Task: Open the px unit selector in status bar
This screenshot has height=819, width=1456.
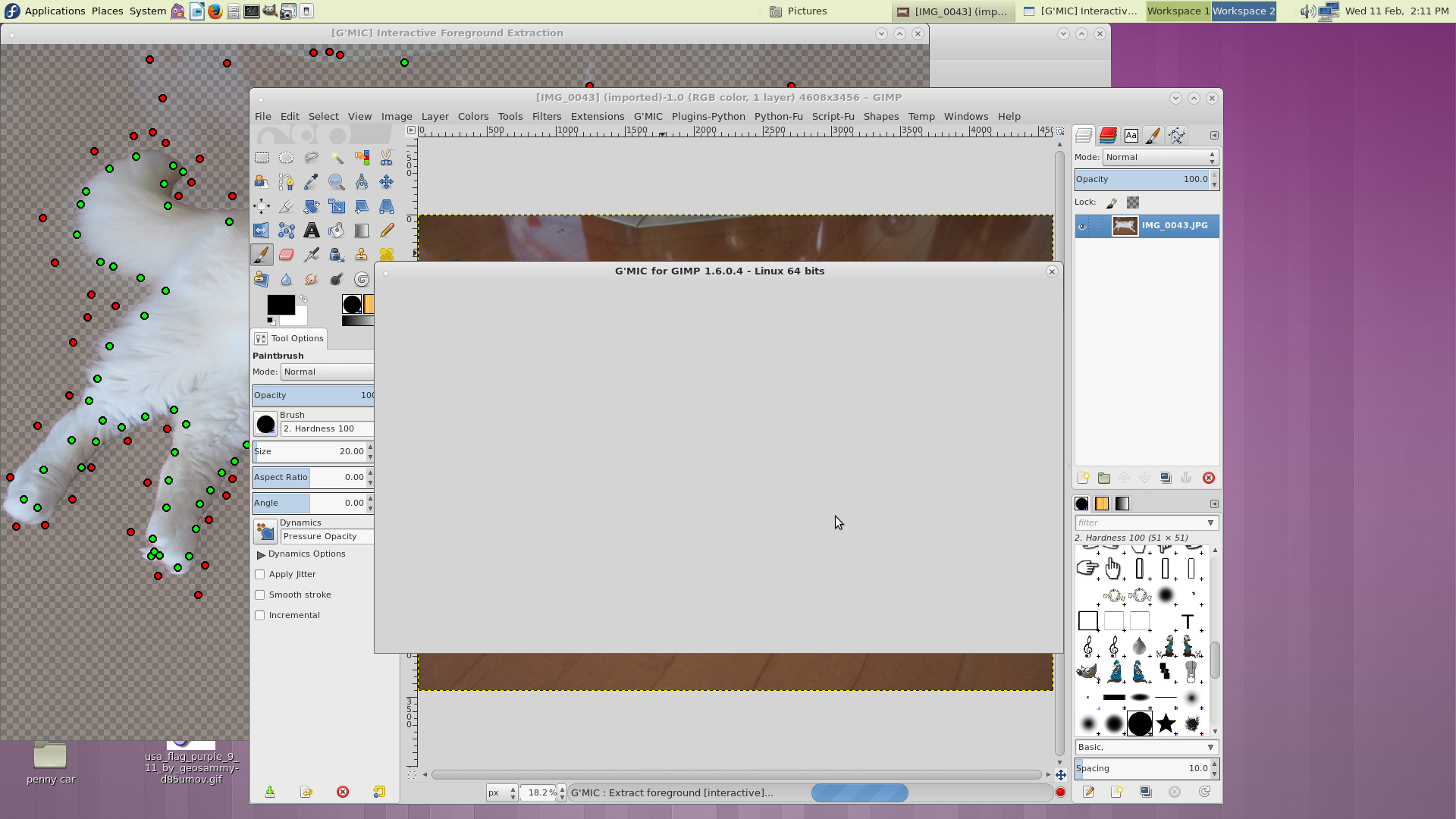Action: pos(501,792)
